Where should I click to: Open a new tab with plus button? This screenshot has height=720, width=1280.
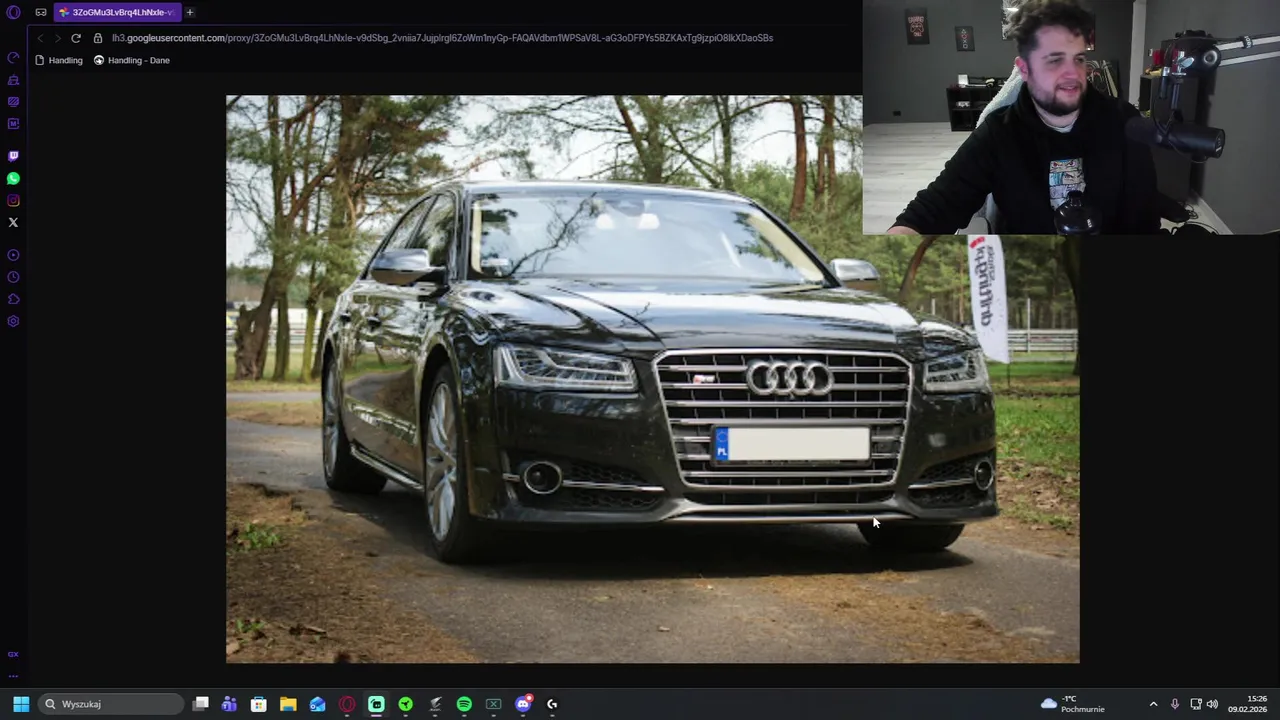point(190,12)
